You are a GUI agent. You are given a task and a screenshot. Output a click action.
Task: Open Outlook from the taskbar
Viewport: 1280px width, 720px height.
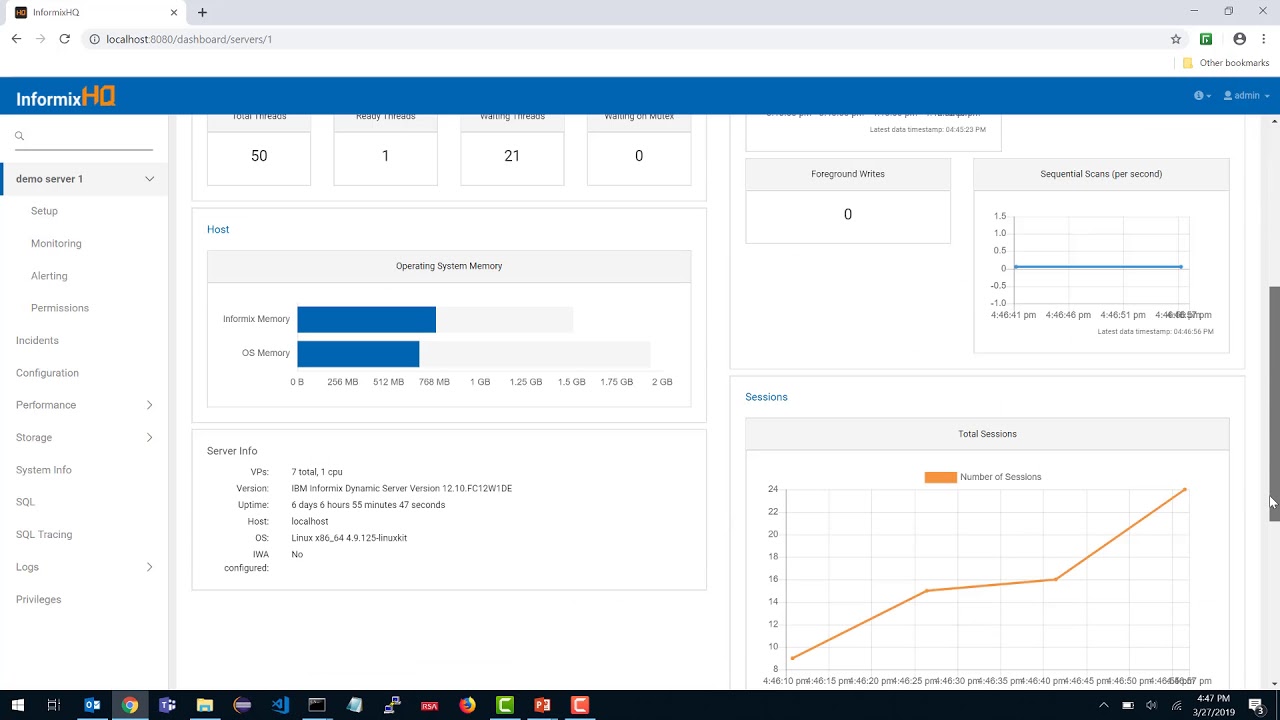coord(92,705)
